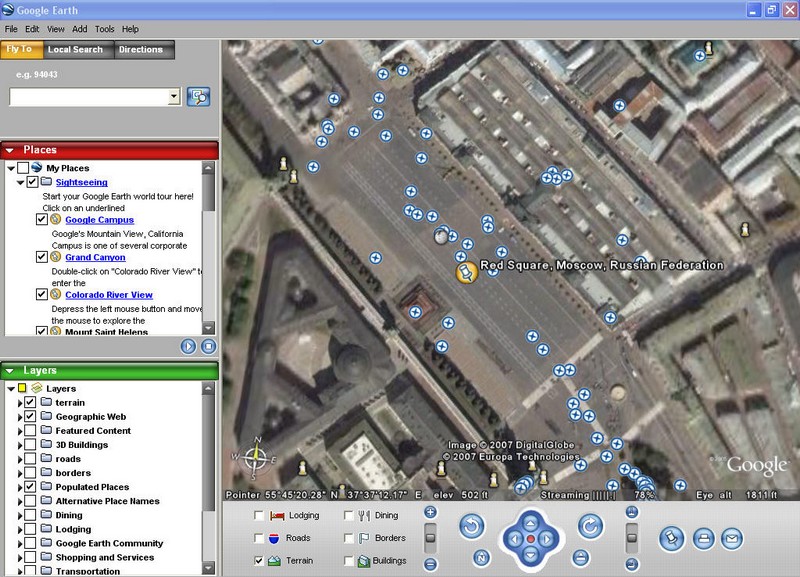Uncheck the Populated Places layer checkbox
The image size is (800, 577).
pos(30,487)
